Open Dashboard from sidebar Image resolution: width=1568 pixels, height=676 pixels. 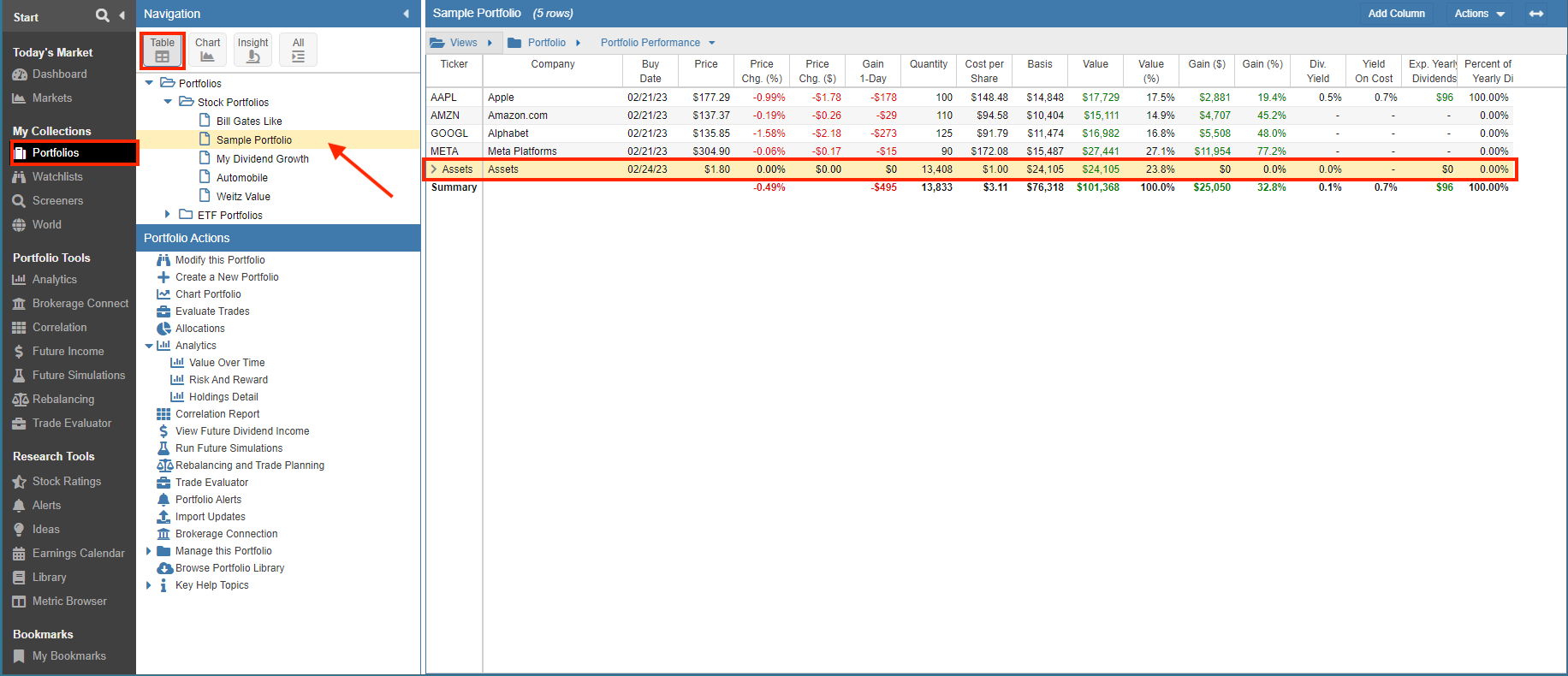(50, 74)
